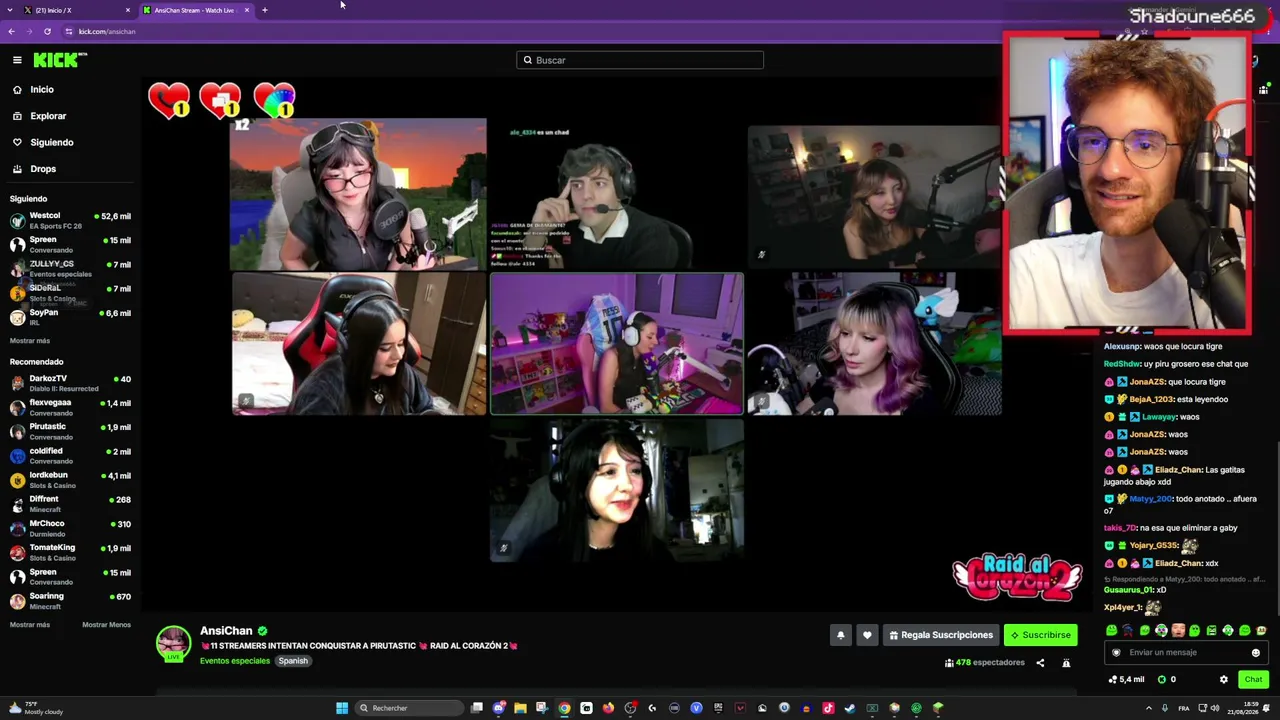Show hidden system tray icons
The image size is (1280, 720).
tap(1148, 708)
